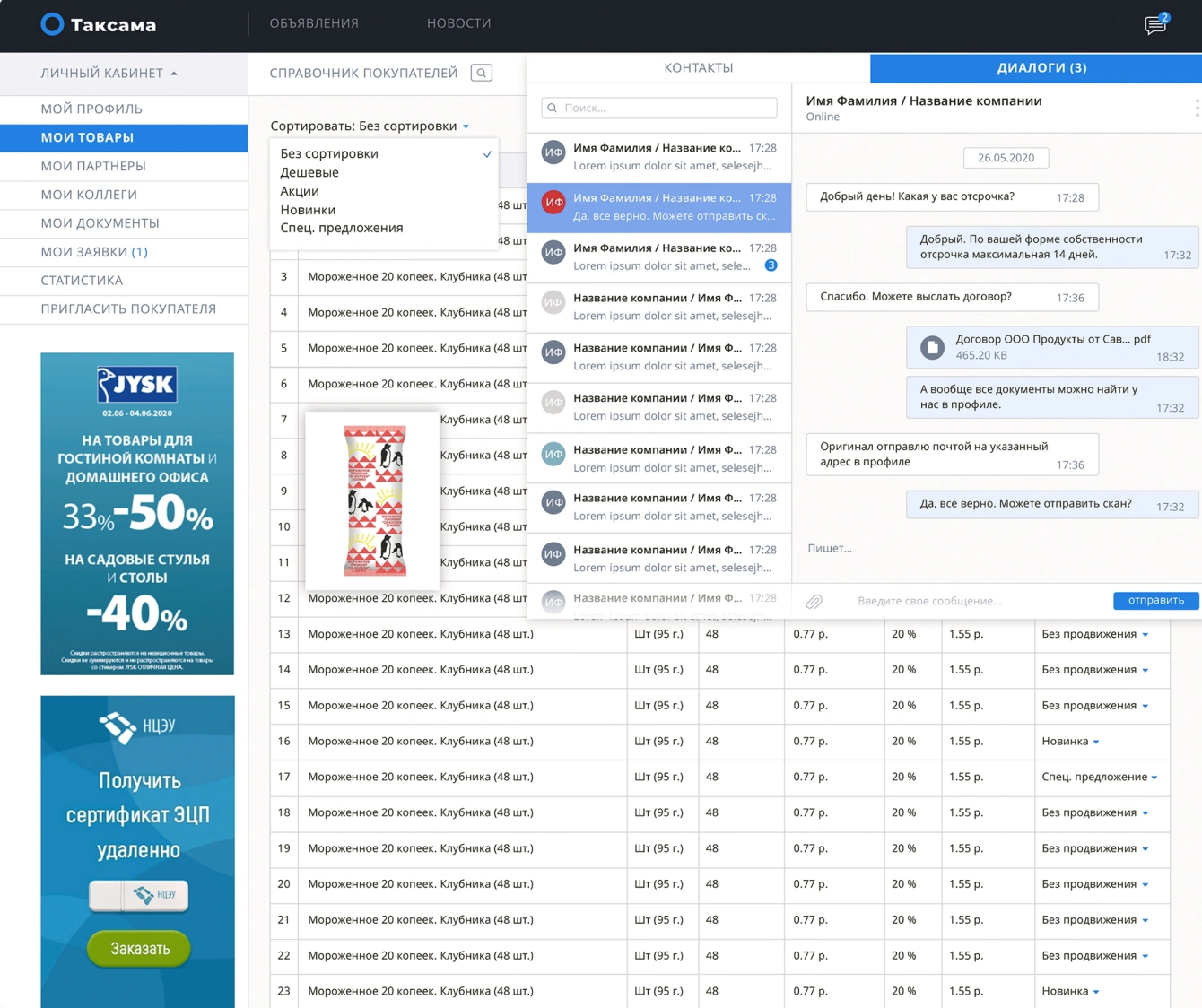Open Объявления in top navigation
This screenshot has height=1008, width=1202.
pyautogui.click(x=314, y=23)
